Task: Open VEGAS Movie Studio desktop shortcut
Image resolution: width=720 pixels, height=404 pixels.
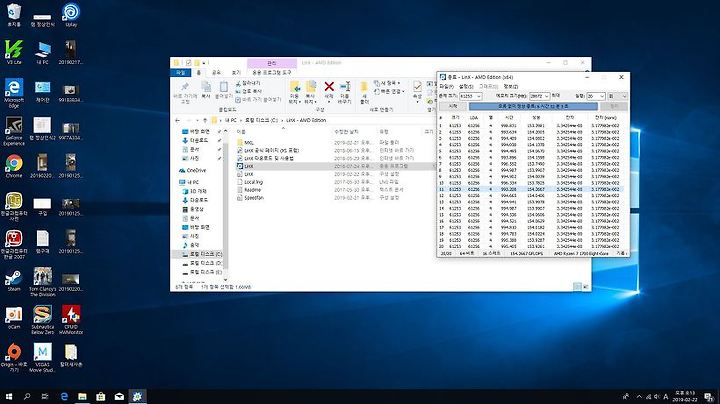Action: point(42,357)
